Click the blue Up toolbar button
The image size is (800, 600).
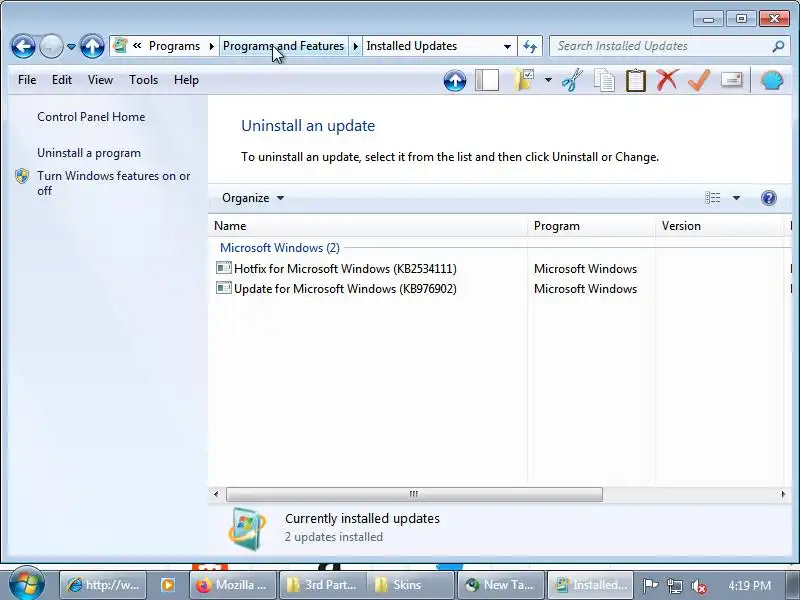455,81
